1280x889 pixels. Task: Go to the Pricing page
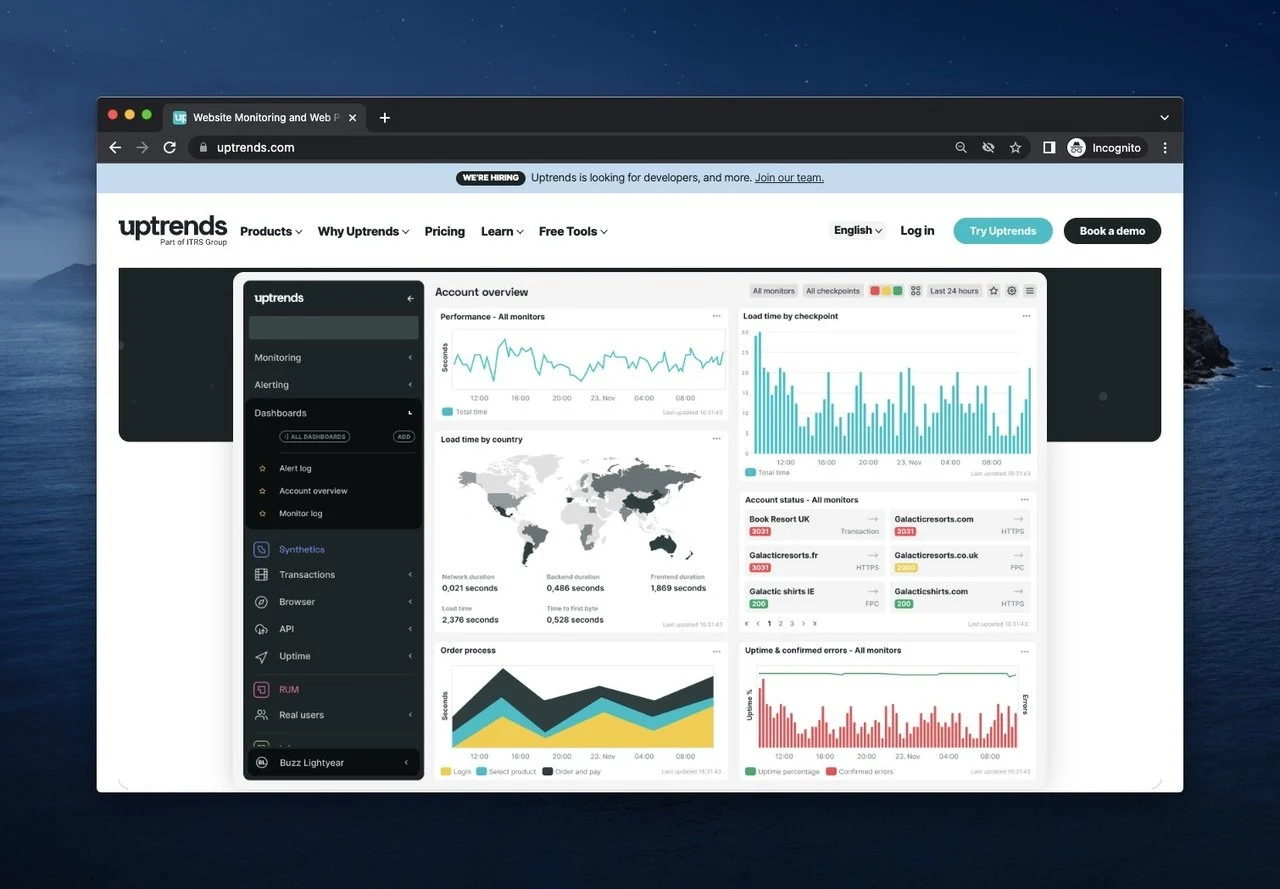point(445,231)
